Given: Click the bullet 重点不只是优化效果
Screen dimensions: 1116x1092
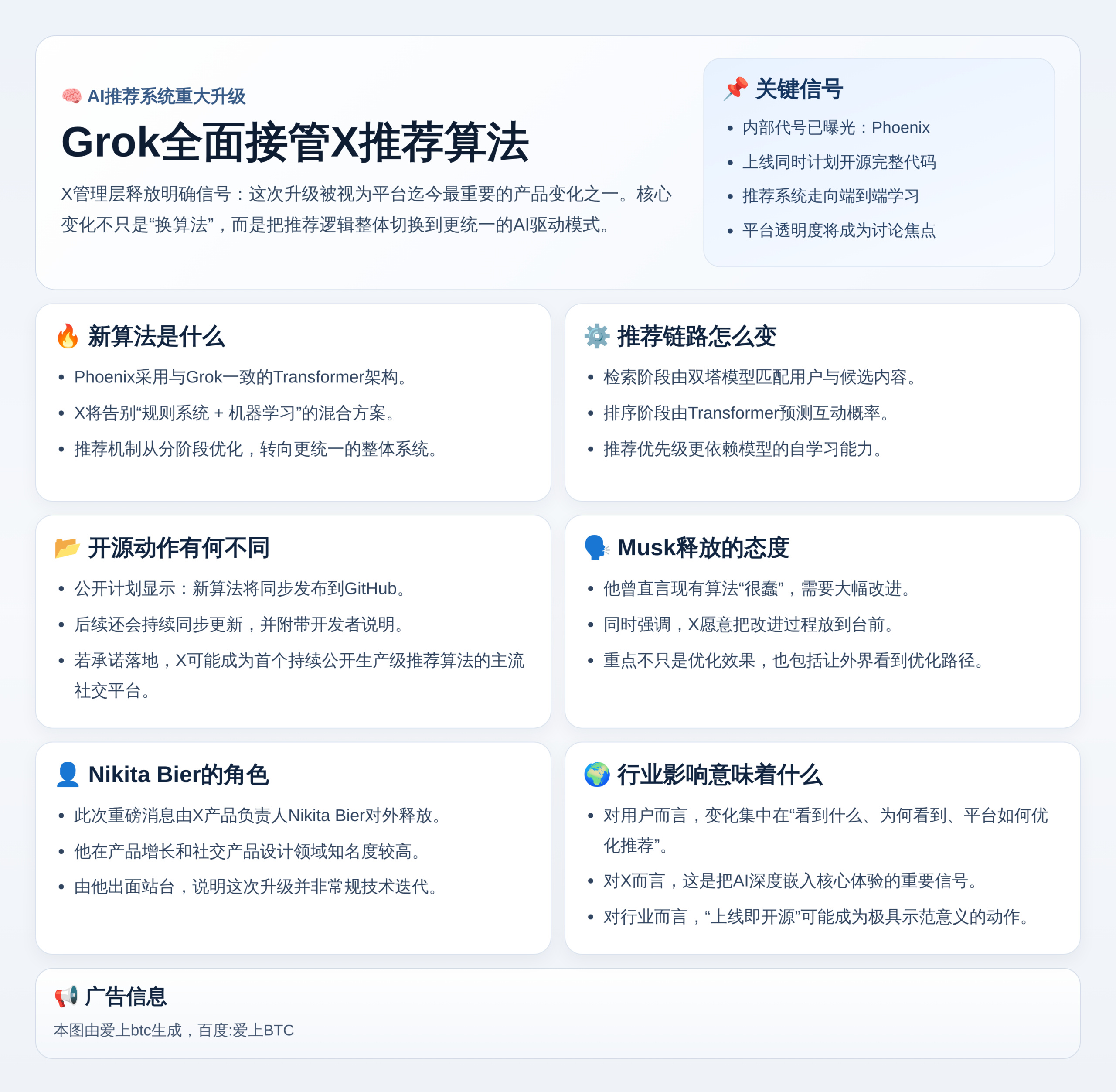Looking at the screenshot, I should pos(794,661).
